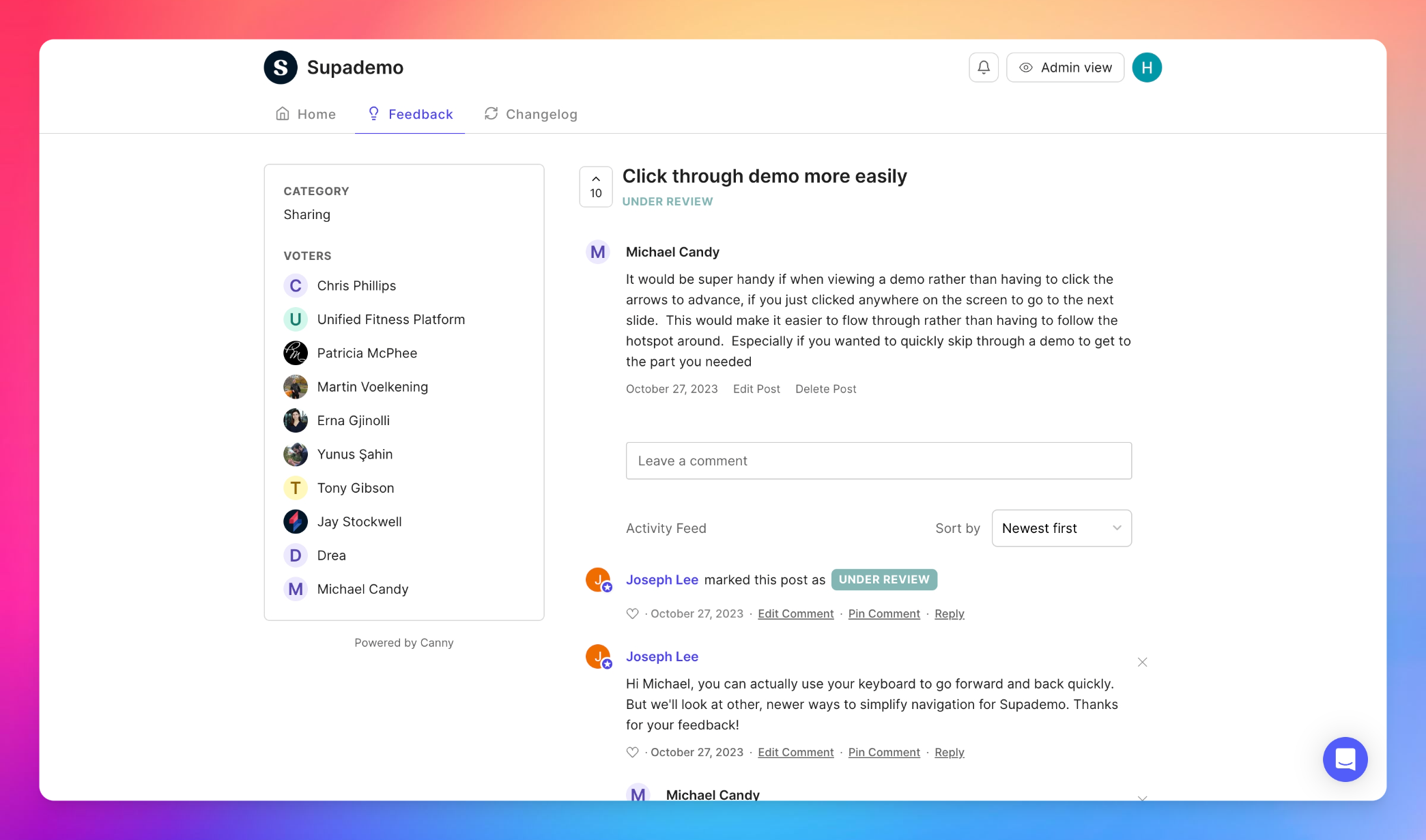Reply to the status update
This screenshot has width=1426, height=840.
click(x=950, y=613)
